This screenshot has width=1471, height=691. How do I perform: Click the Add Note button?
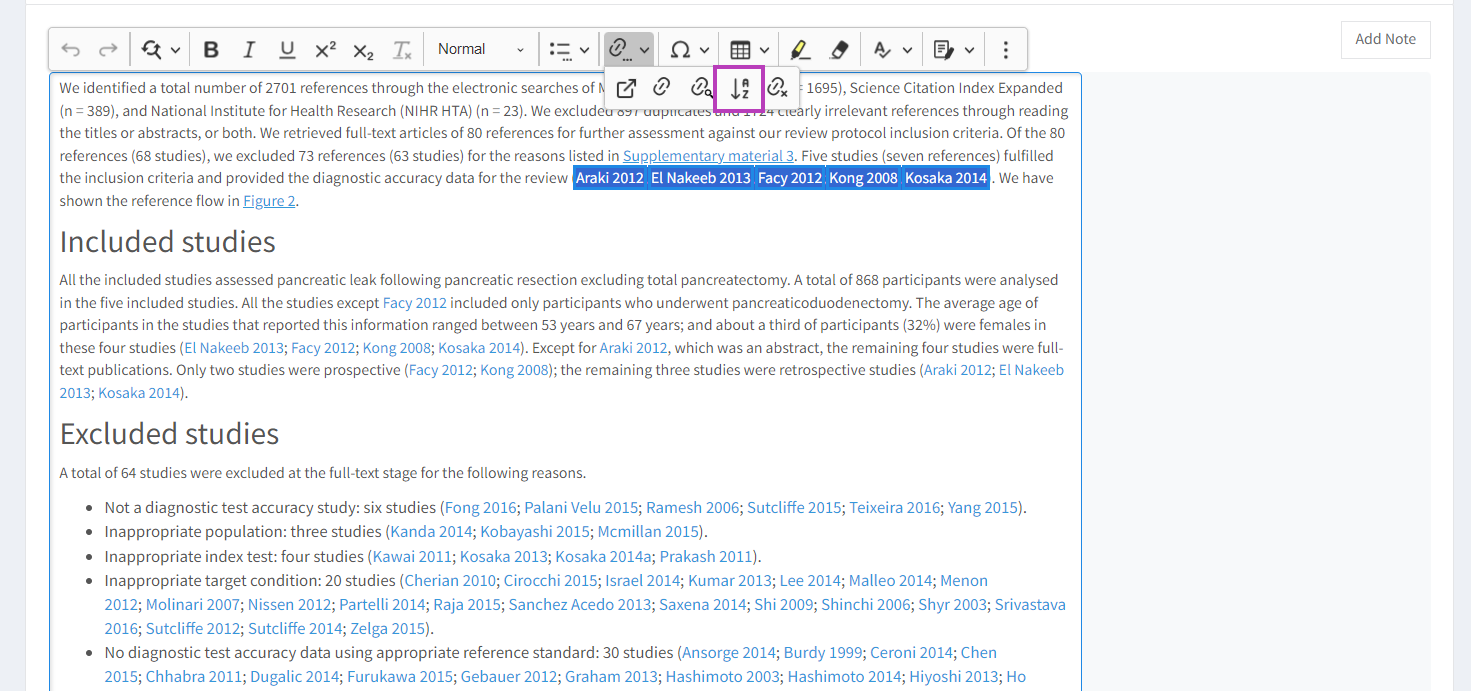pos(1385,39)
